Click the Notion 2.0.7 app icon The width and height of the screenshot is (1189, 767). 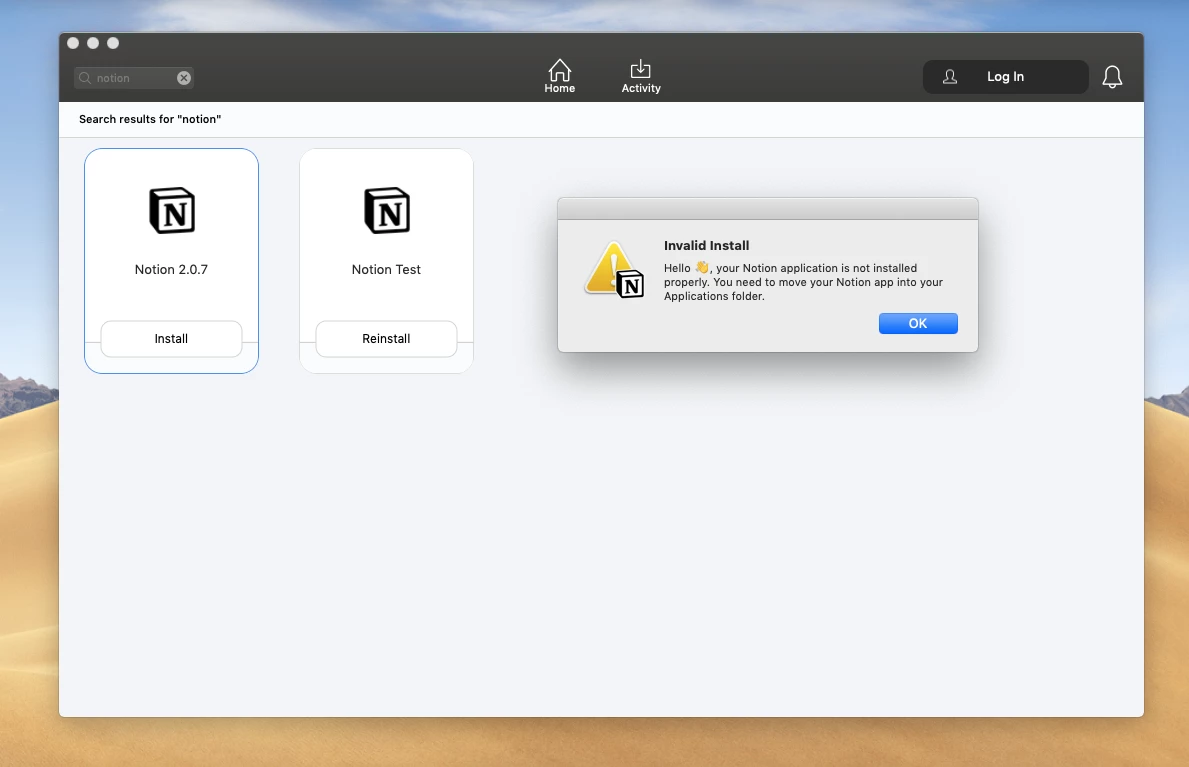click(x=172, y=210)
